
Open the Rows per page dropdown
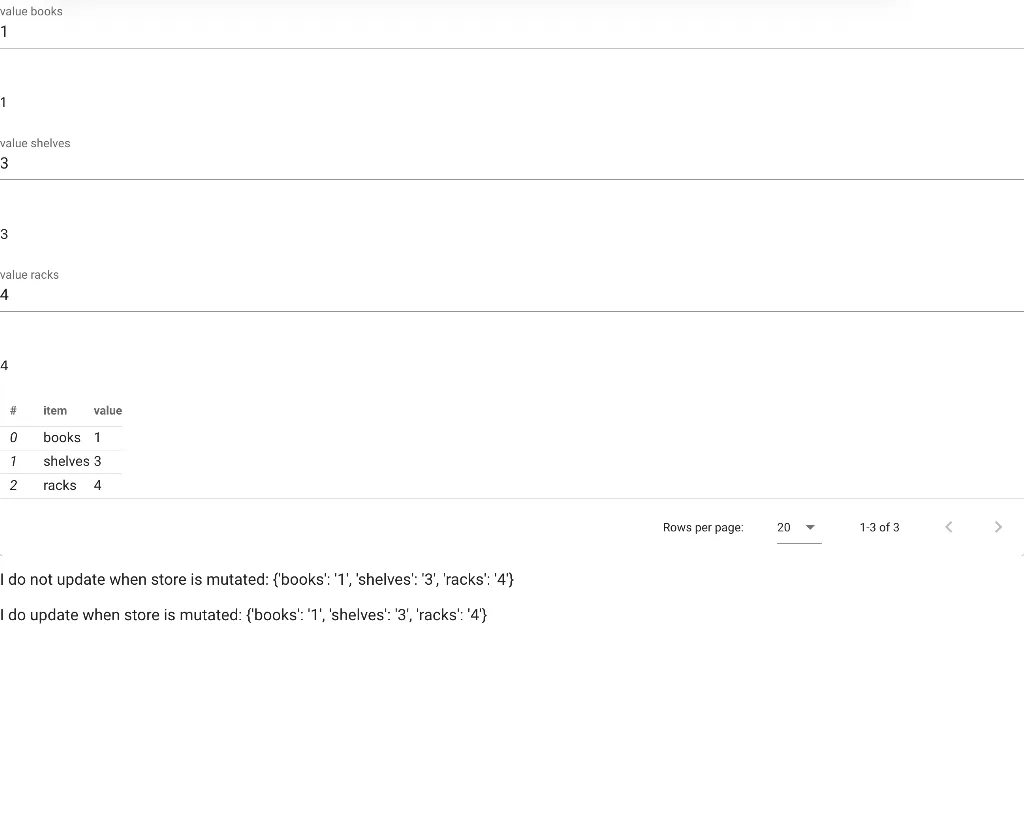coord(798,527)
